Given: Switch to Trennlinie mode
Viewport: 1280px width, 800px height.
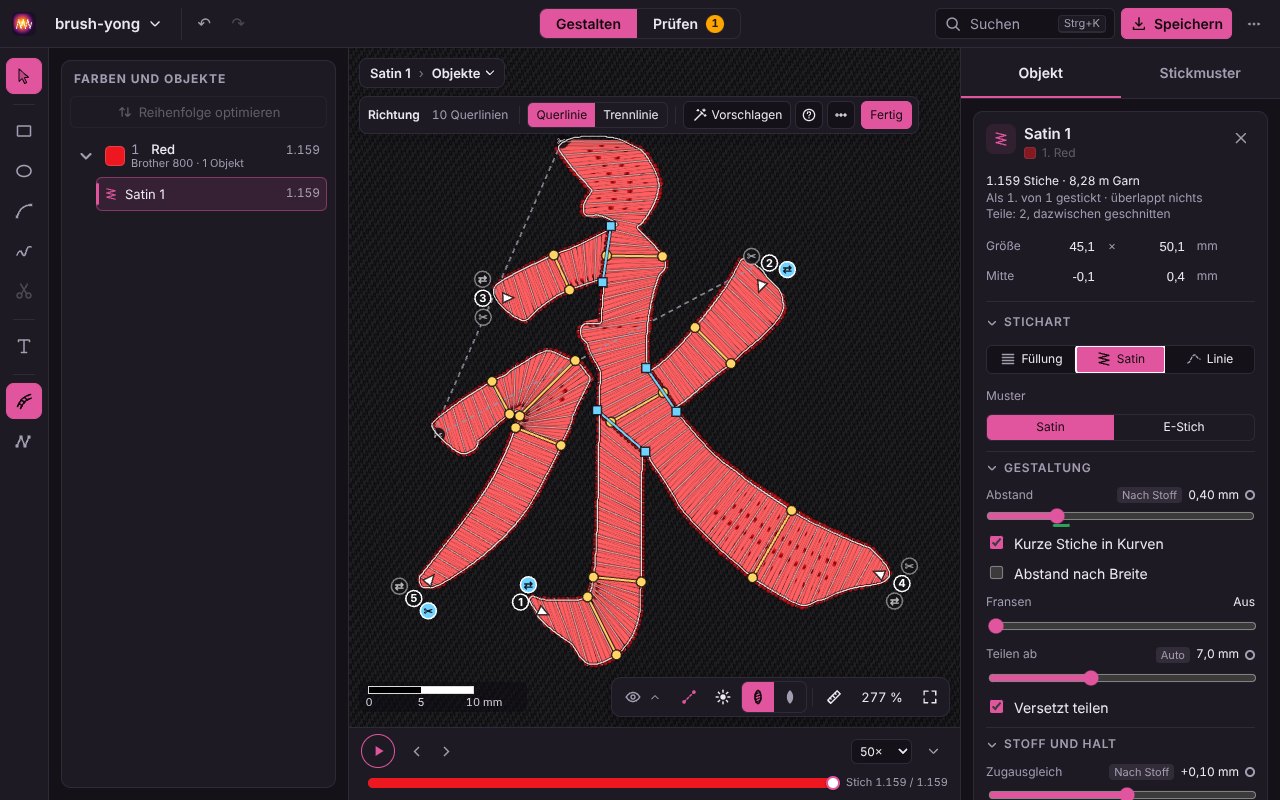Looking at the screenshot, I should tap(631, 115).
